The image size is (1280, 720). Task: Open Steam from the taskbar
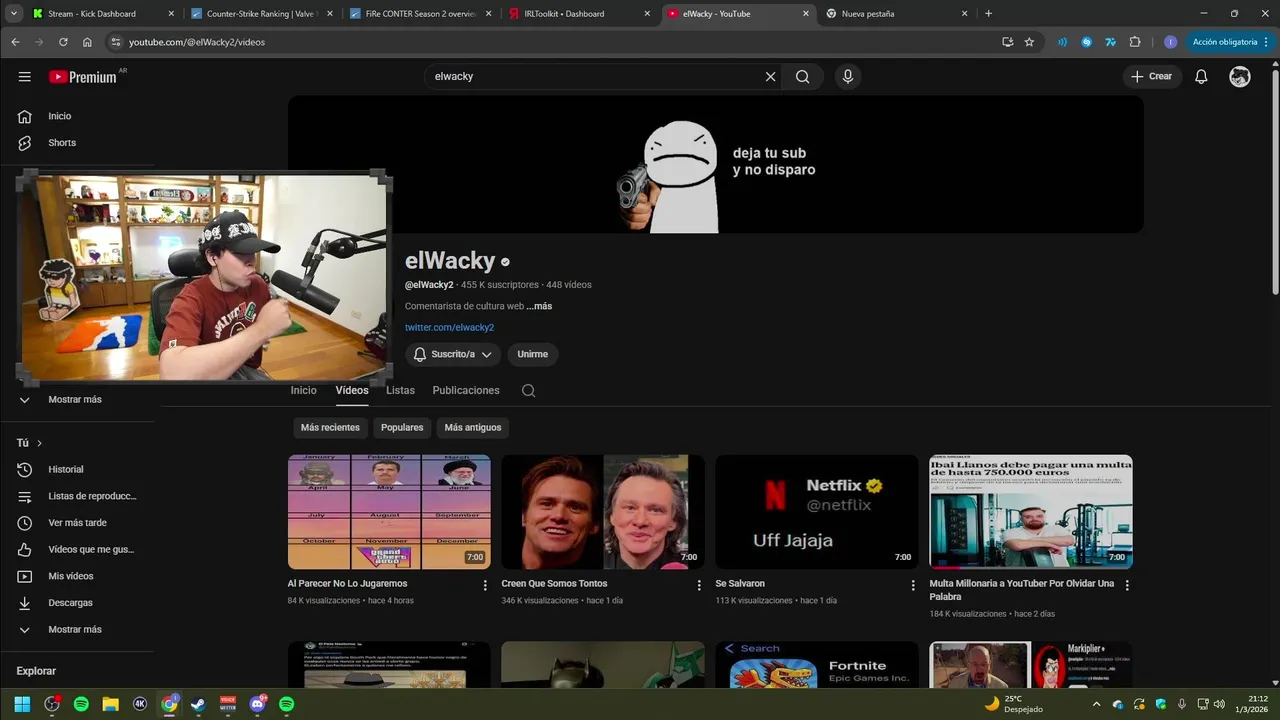[x=198, y=704]
